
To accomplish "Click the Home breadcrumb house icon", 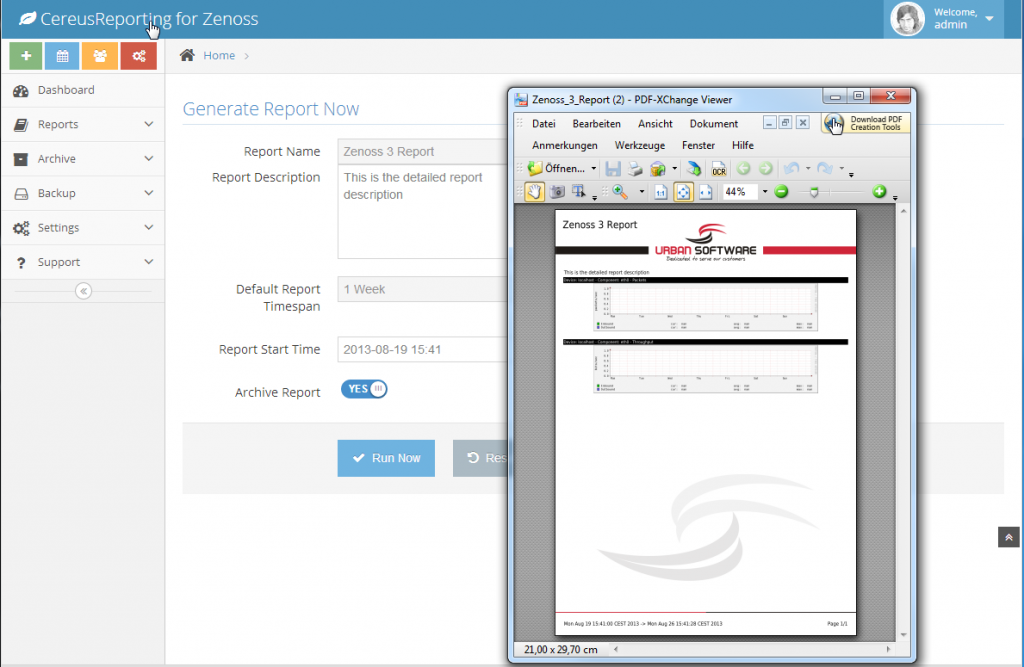I will coord(187,56).
